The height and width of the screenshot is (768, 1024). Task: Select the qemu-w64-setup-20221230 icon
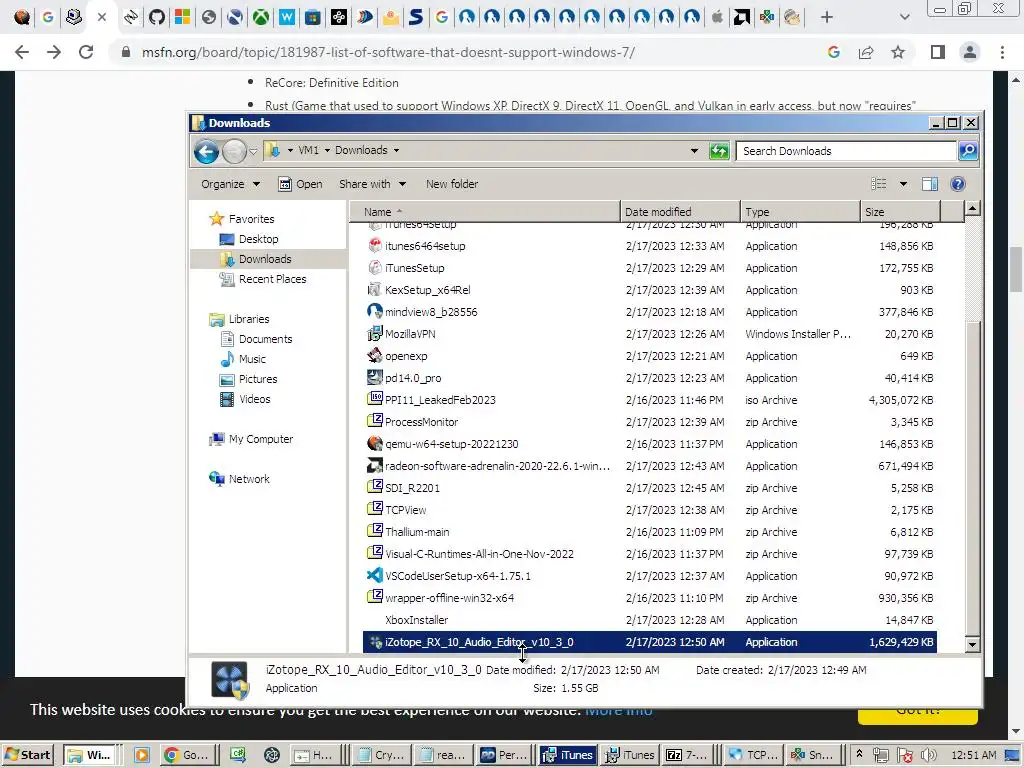click(x=374, y=444)
